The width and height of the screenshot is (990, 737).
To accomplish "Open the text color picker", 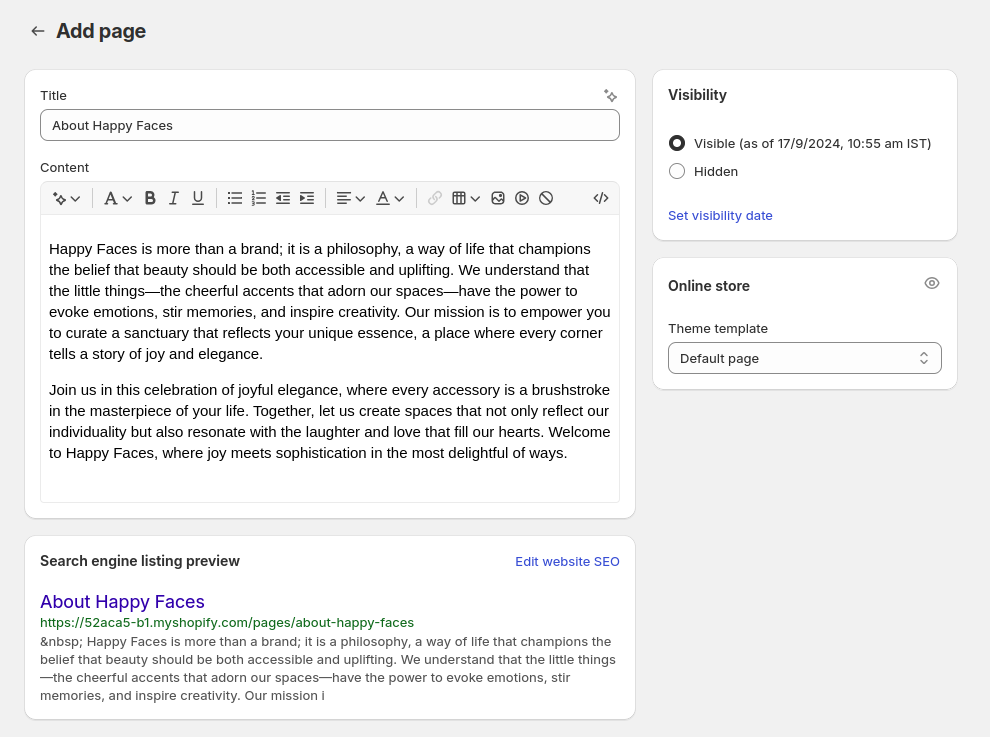I will [390, 198].
